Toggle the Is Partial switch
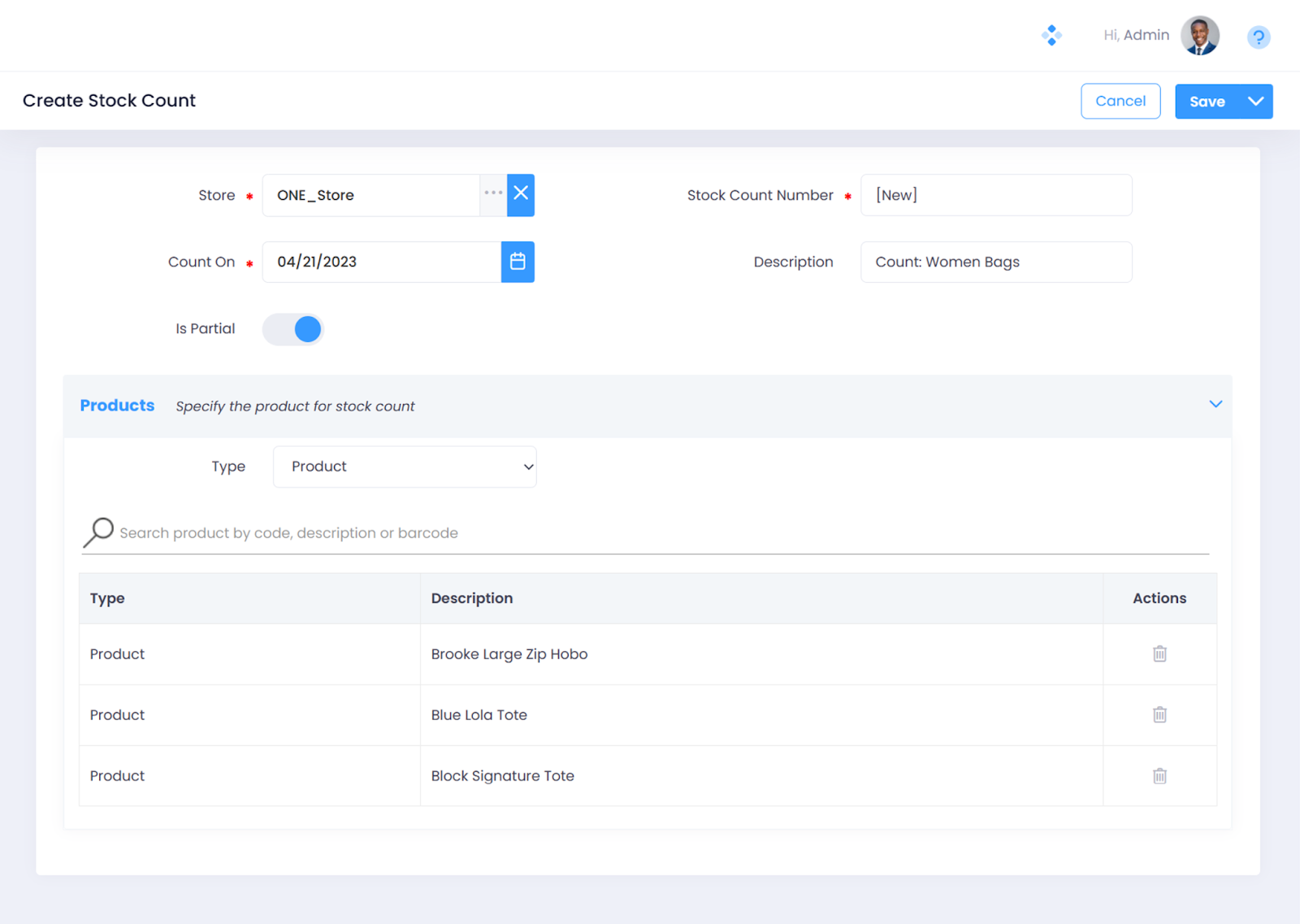Viewport: 1300px width, 924px height. tap(293, 329)
